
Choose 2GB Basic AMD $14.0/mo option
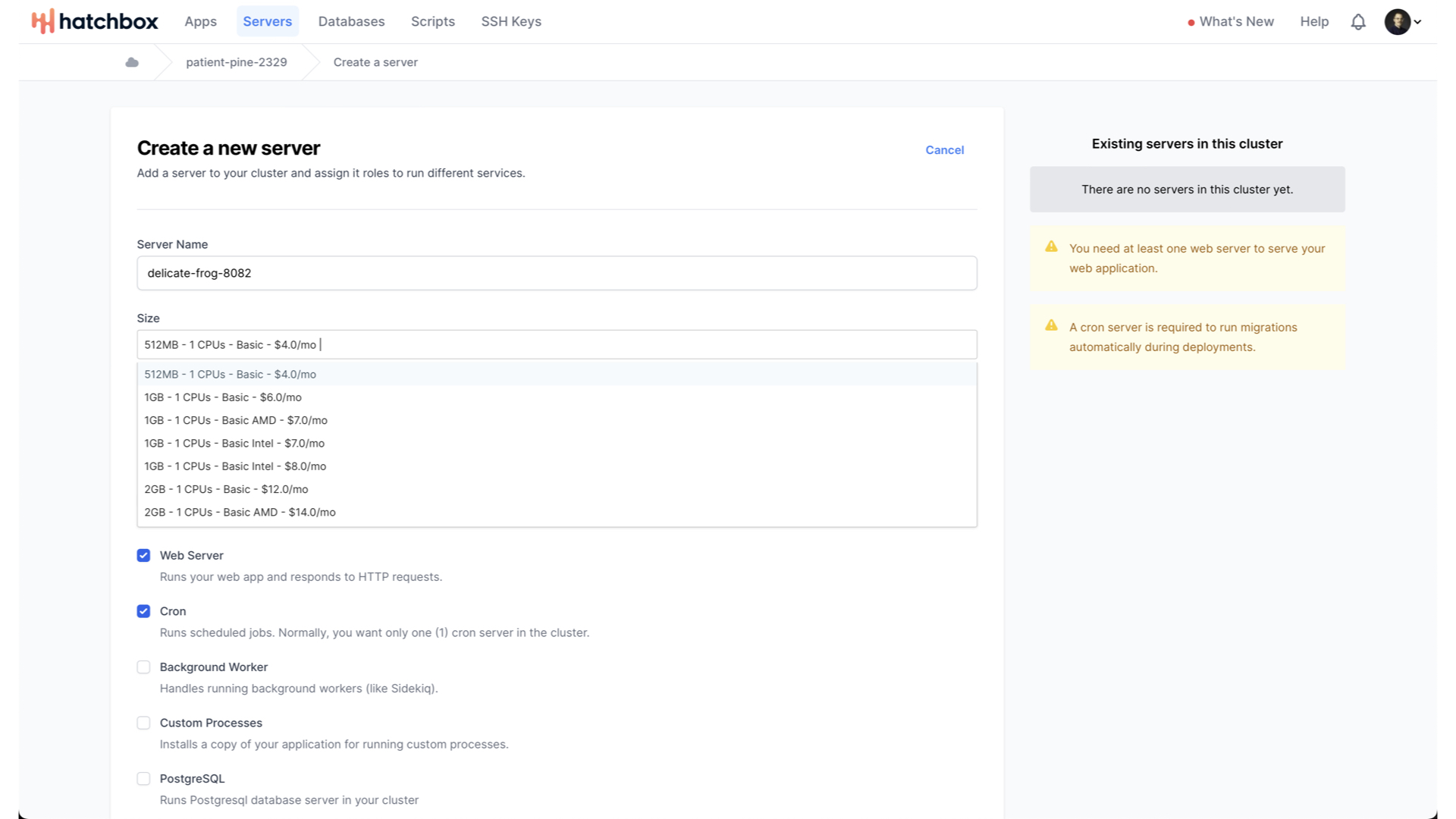(x=240, y=513)
